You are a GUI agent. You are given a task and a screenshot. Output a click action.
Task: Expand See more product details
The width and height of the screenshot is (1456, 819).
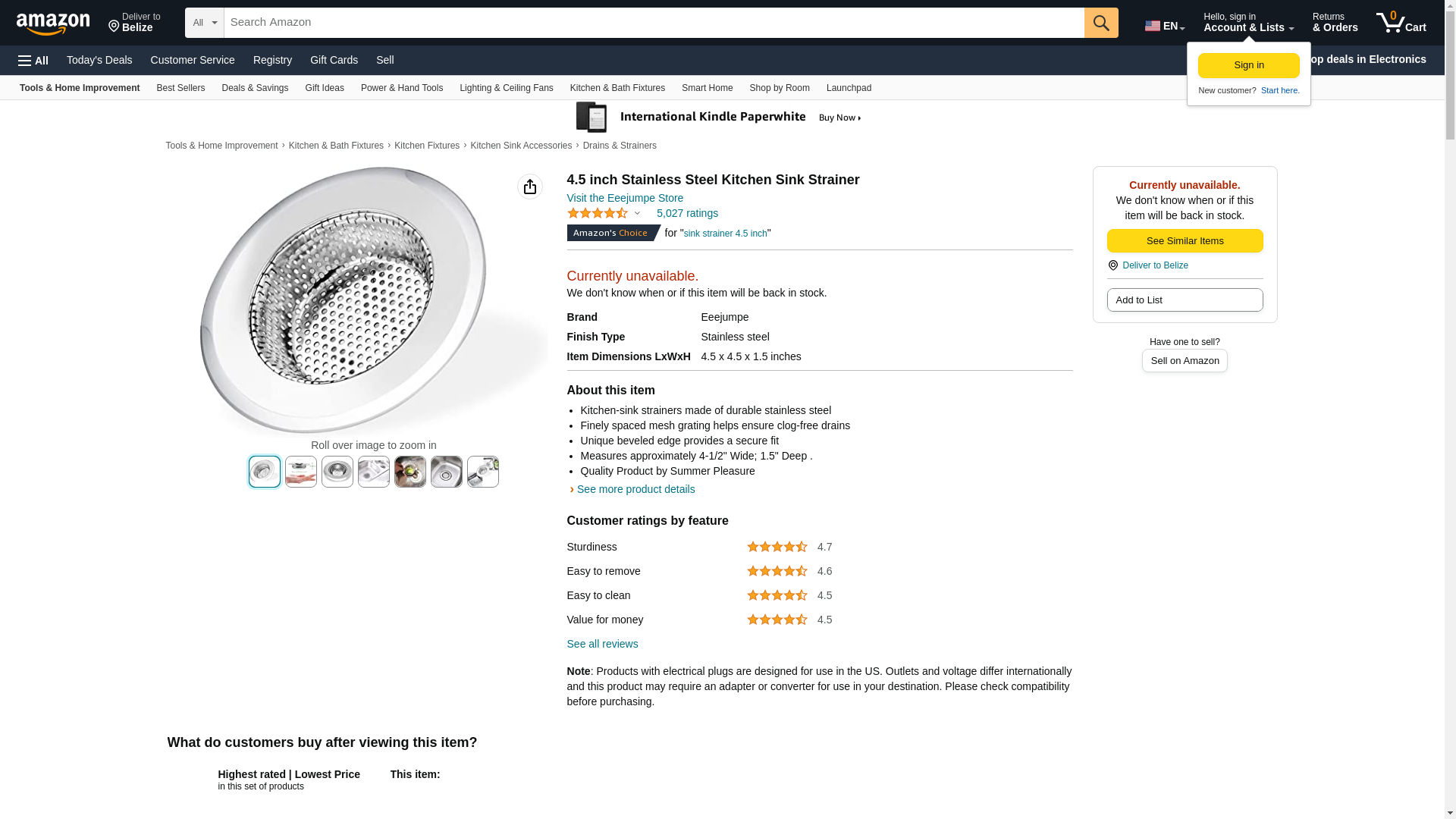pos(635,489)
